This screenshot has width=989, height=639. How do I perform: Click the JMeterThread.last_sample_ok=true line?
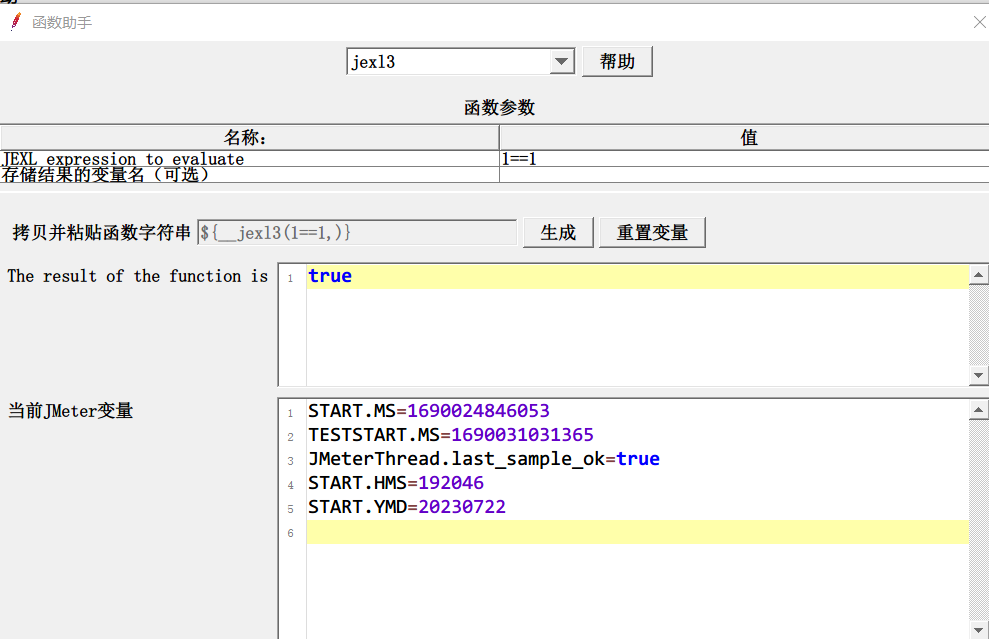pos(484,459)
